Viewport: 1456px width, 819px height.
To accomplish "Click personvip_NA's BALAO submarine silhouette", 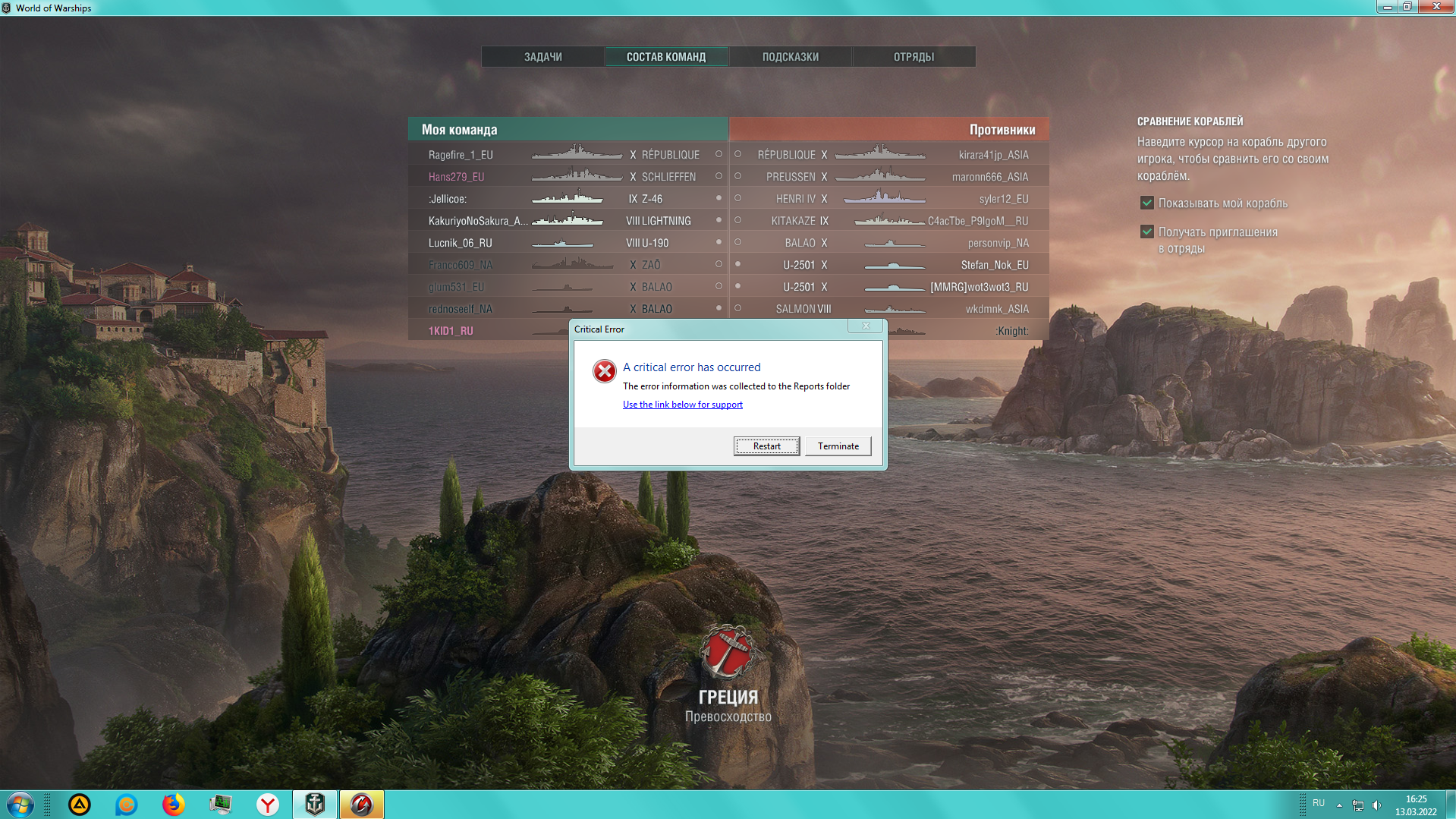I will 895,243.
